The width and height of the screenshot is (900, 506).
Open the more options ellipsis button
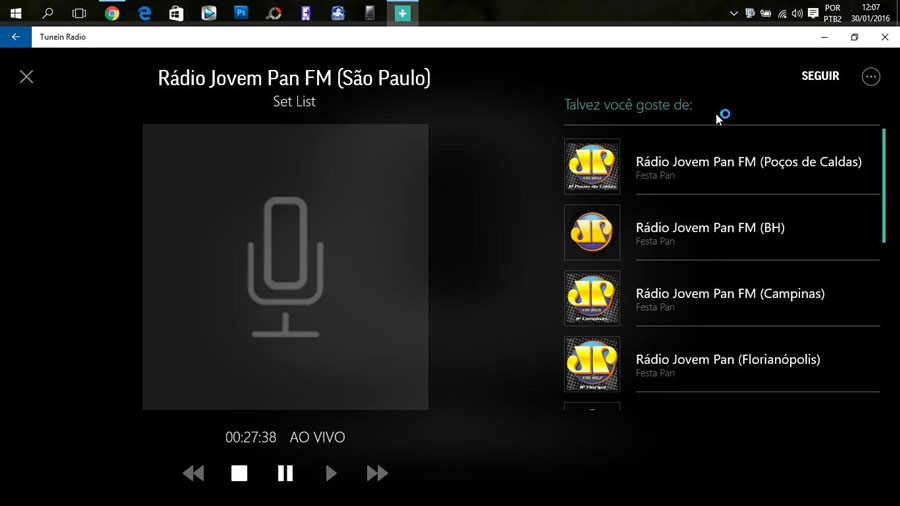click(x=871, y=76)
